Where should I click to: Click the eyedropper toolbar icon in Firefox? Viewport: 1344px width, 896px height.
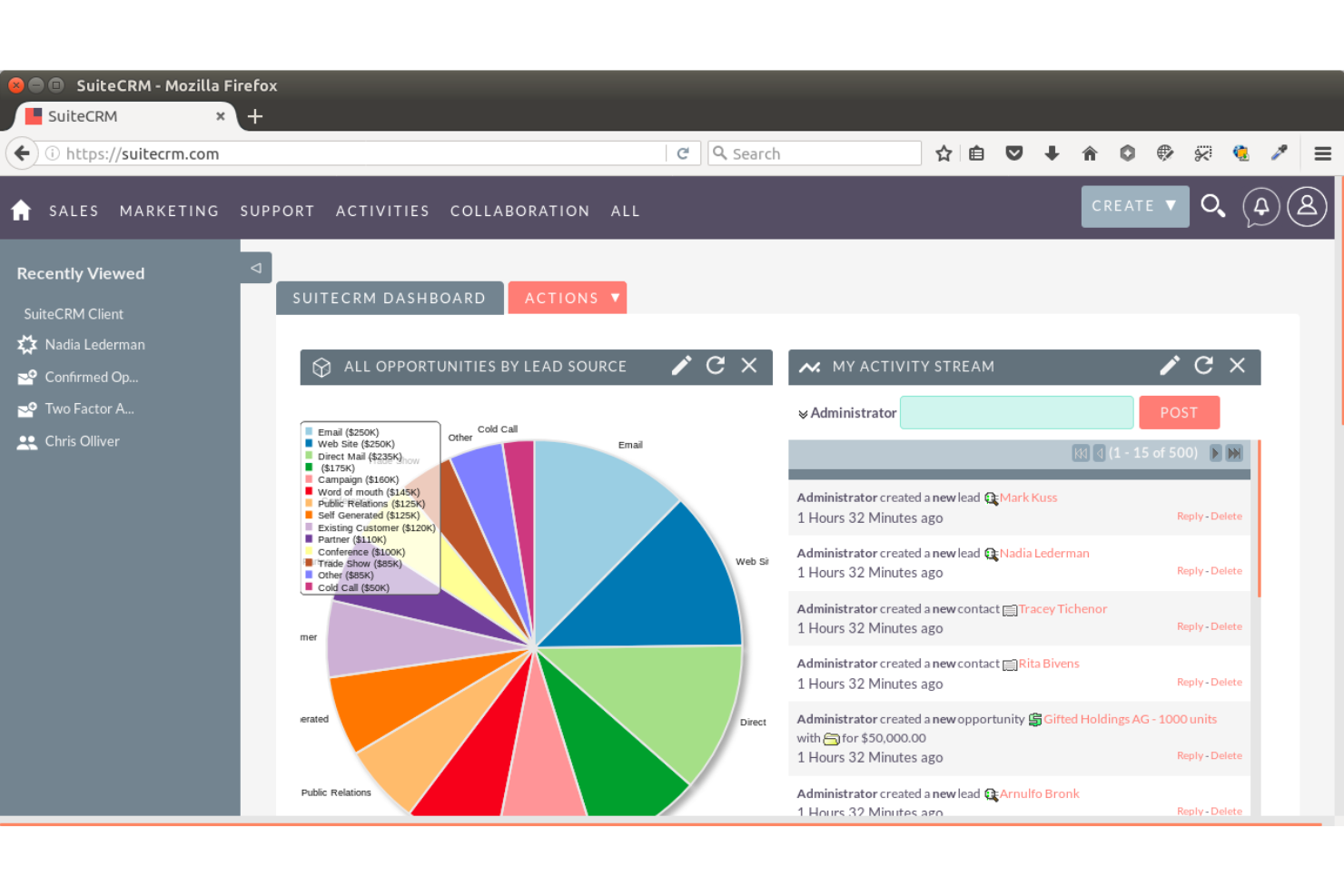pos(1279,153)
